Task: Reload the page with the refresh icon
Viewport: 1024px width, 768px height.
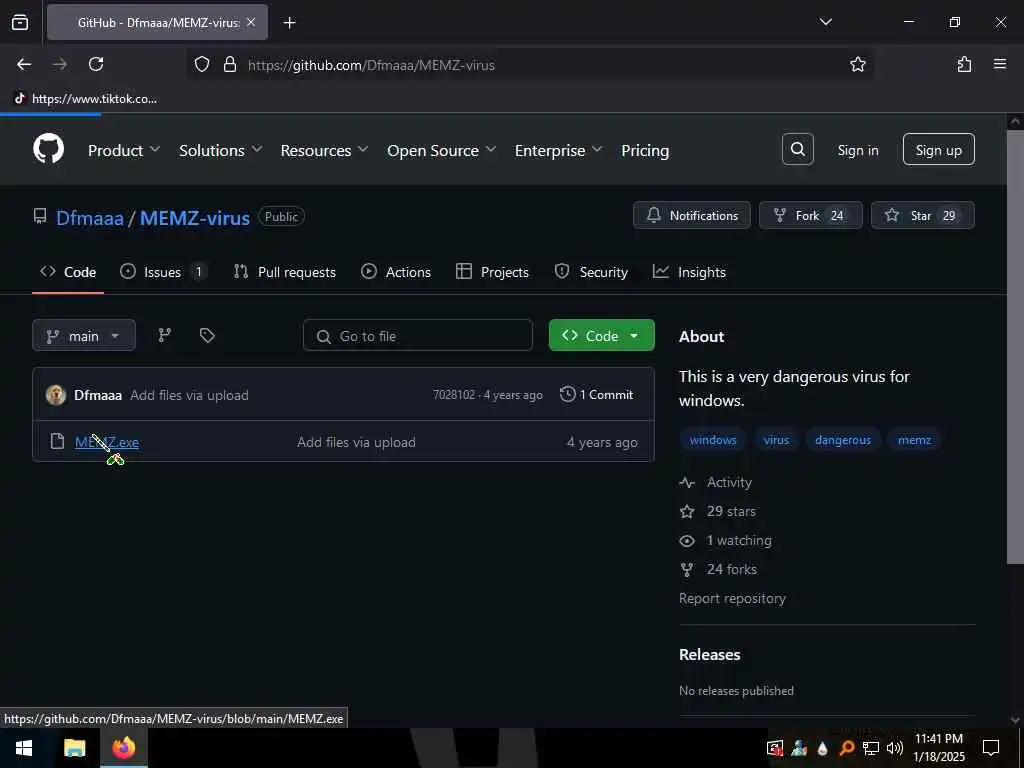Action: [96, 64]
